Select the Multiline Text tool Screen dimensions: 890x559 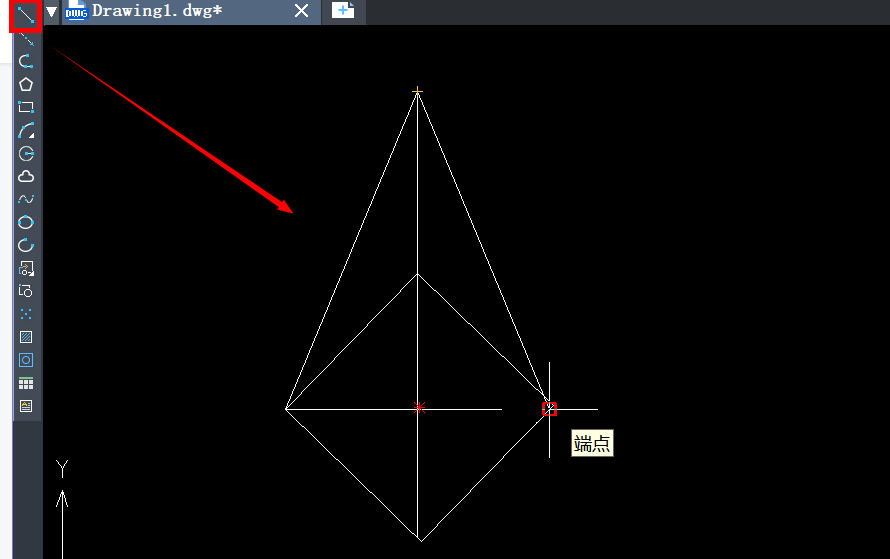pos(26,406)
